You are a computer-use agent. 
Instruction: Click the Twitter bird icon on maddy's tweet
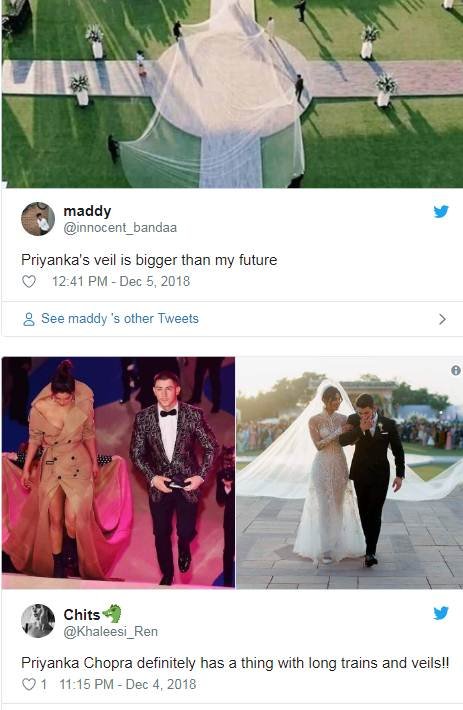tap(441, 211)
